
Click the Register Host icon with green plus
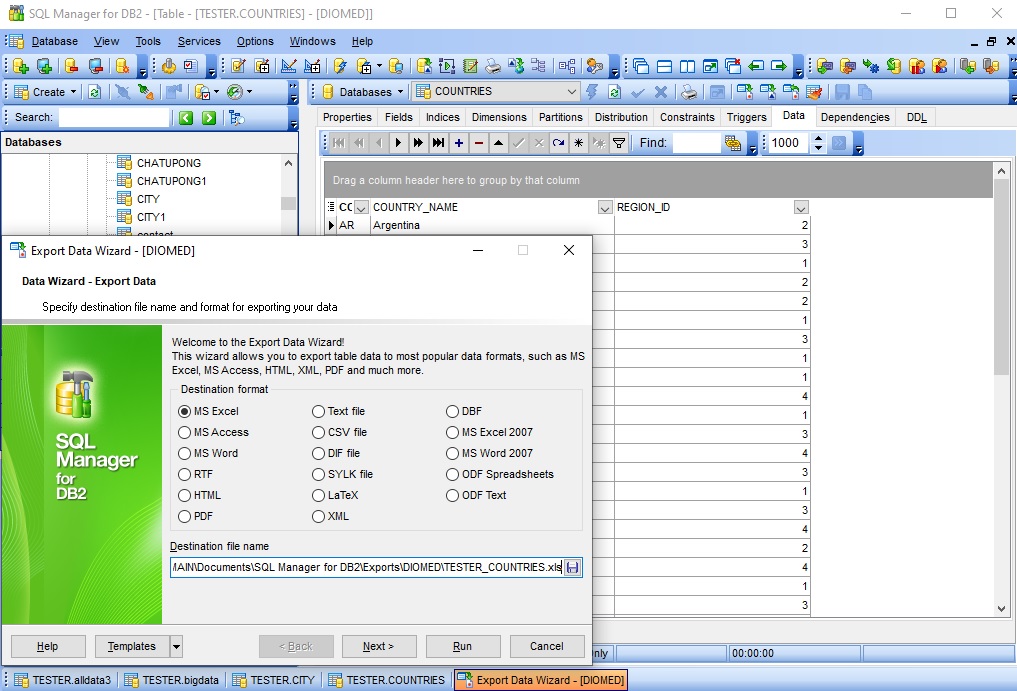pos(44,66)
